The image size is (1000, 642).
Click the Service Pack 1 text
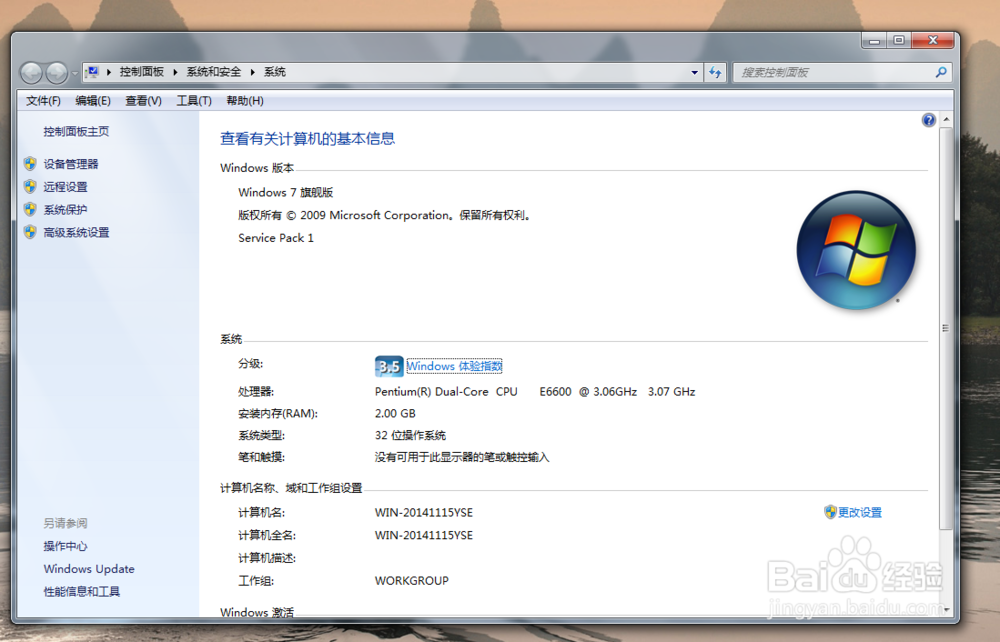pyautogui.click(x=276, y=238)
